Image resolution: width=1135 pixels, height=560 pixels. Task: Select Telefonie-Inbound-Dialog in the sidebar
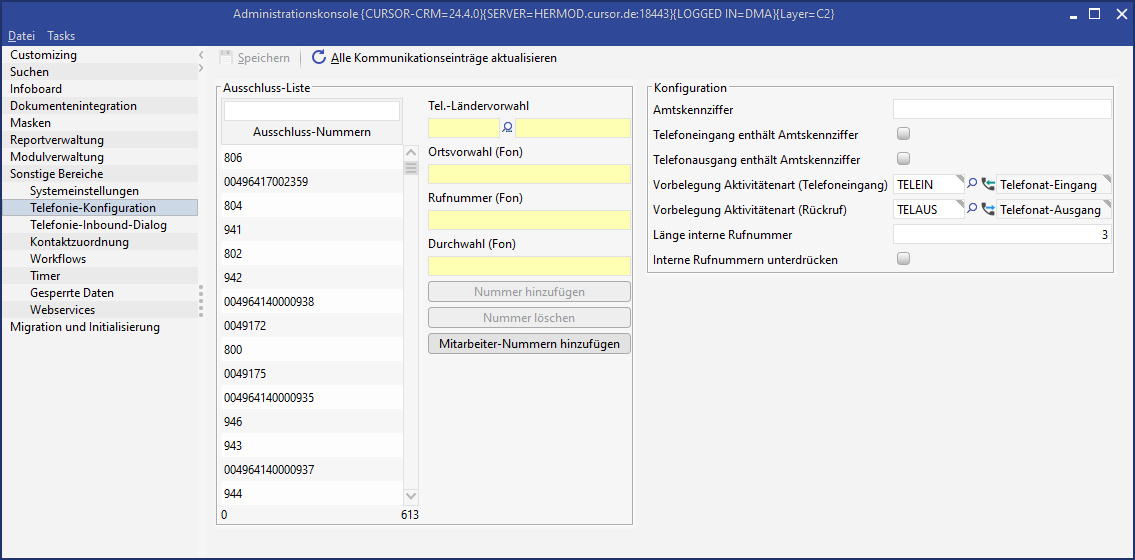pyautogui.click(x=98, y=225)
